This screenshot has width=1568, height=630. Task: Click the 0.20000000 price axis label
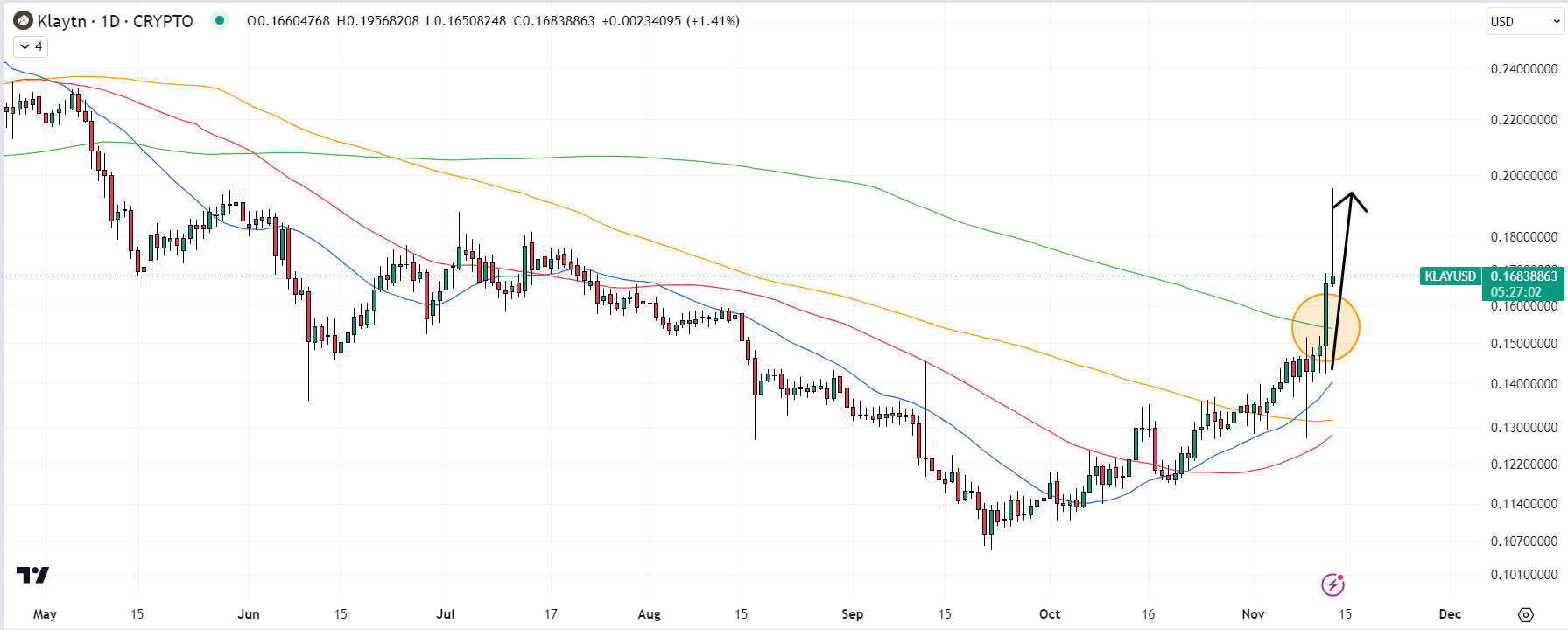tap(1524, 176)
